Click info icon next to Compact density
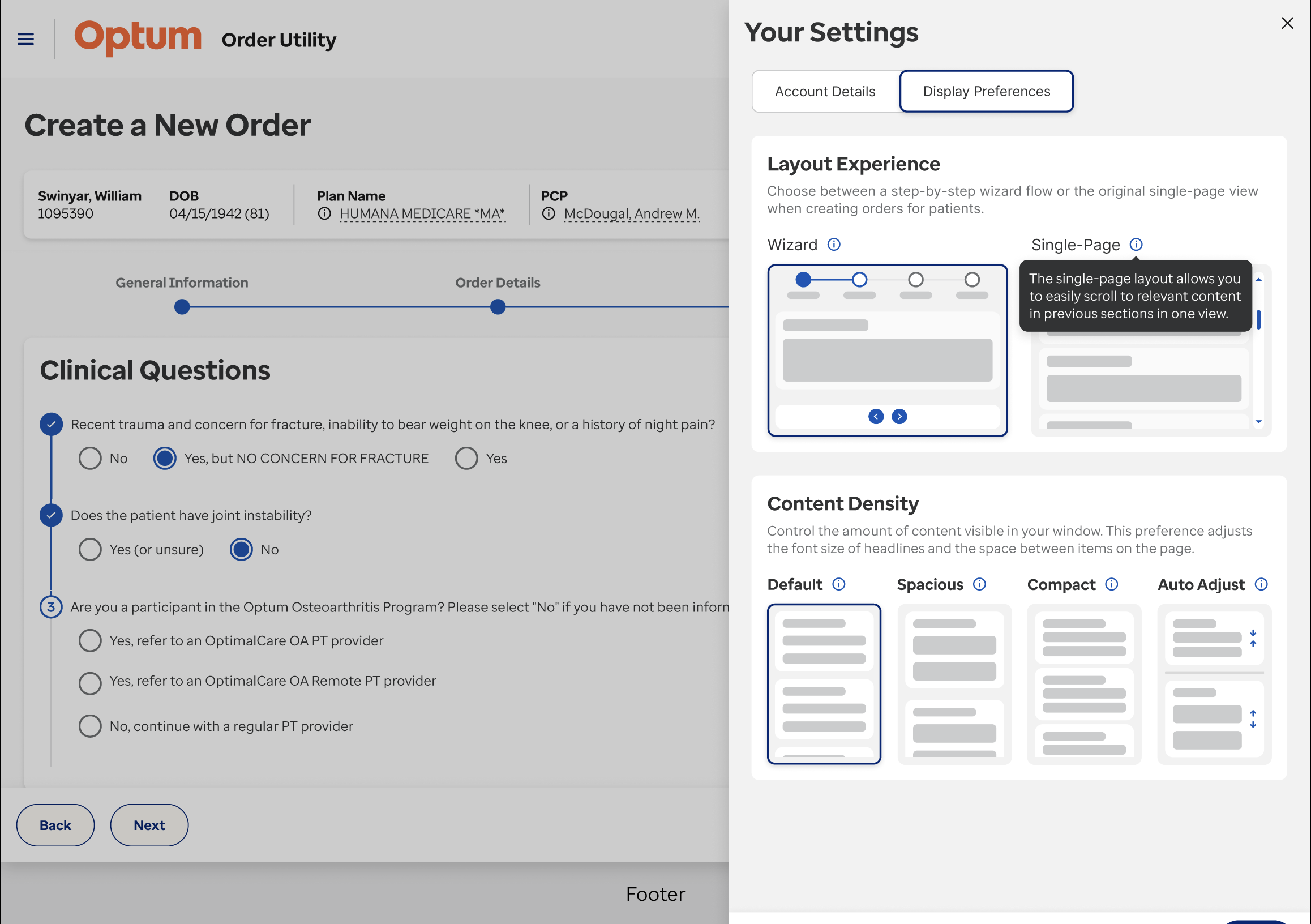The image size is (1311, 924). (x=1111, y=584)
